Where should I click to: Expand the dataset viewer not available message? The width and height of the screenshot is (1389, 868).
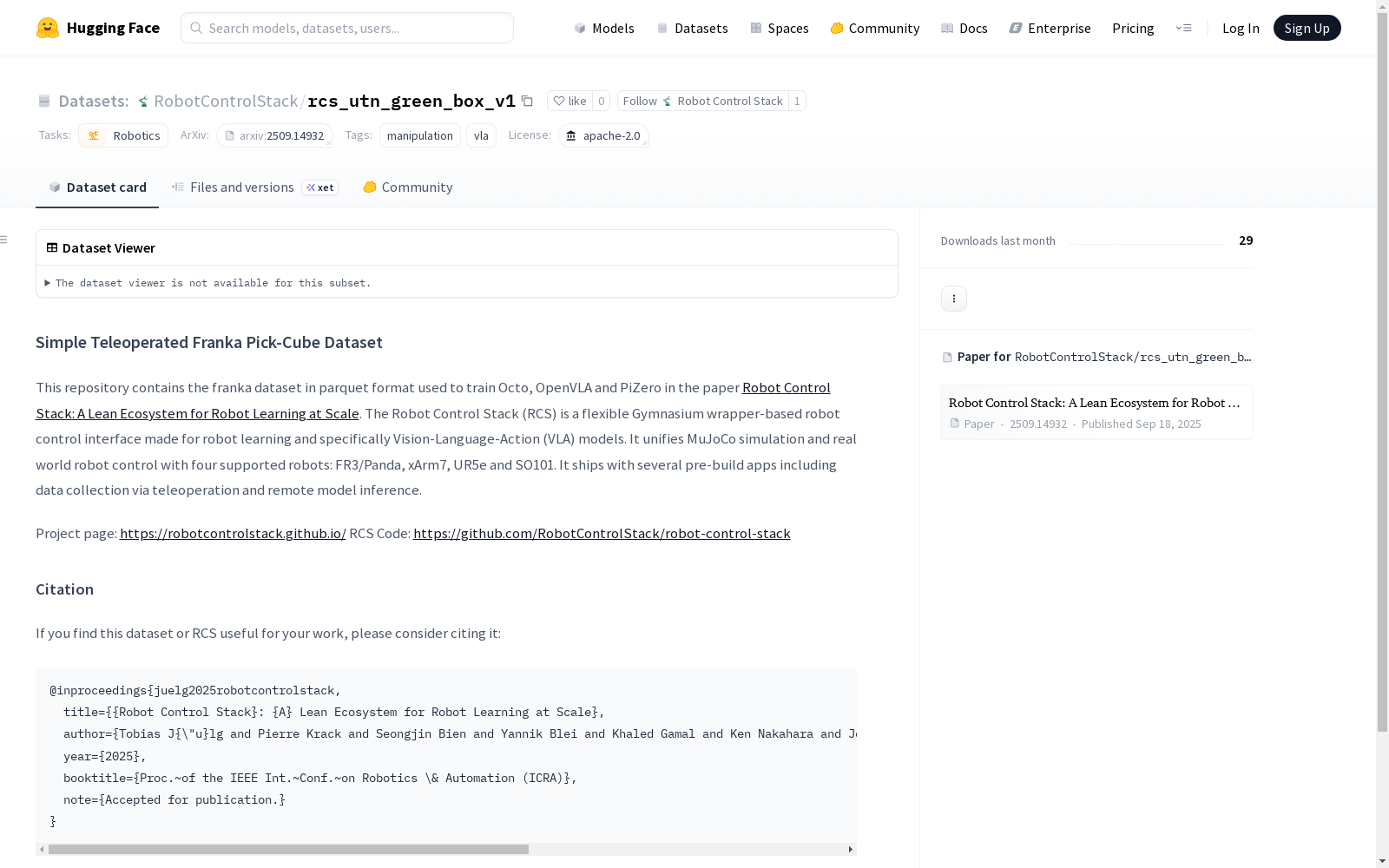click(x=207, y=283)
